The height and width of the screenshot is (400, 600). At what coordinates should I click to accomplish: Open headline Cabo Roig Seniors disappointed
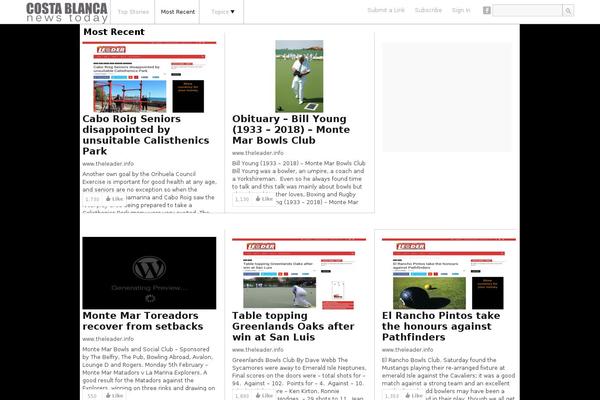[146, 135]
